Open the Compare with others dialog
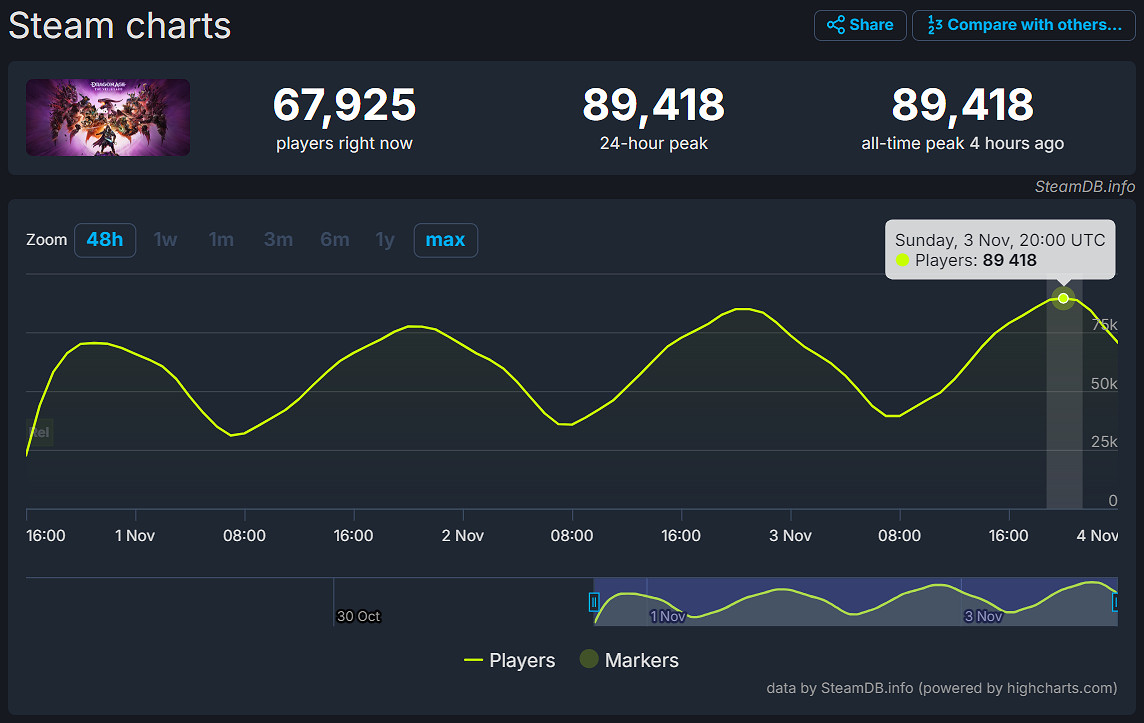Viewport: 1144px width, 723px height. coord(1023,25)
